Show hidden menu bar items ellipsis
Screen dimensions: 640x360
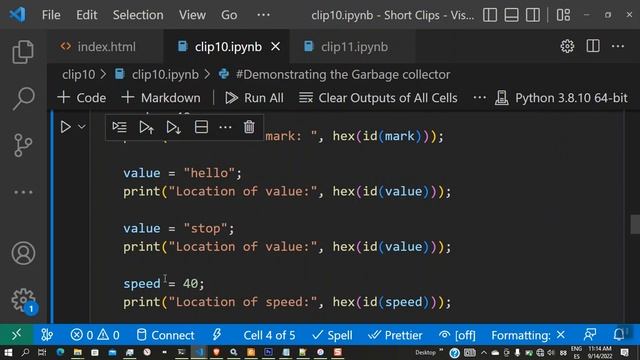point(263,15)
